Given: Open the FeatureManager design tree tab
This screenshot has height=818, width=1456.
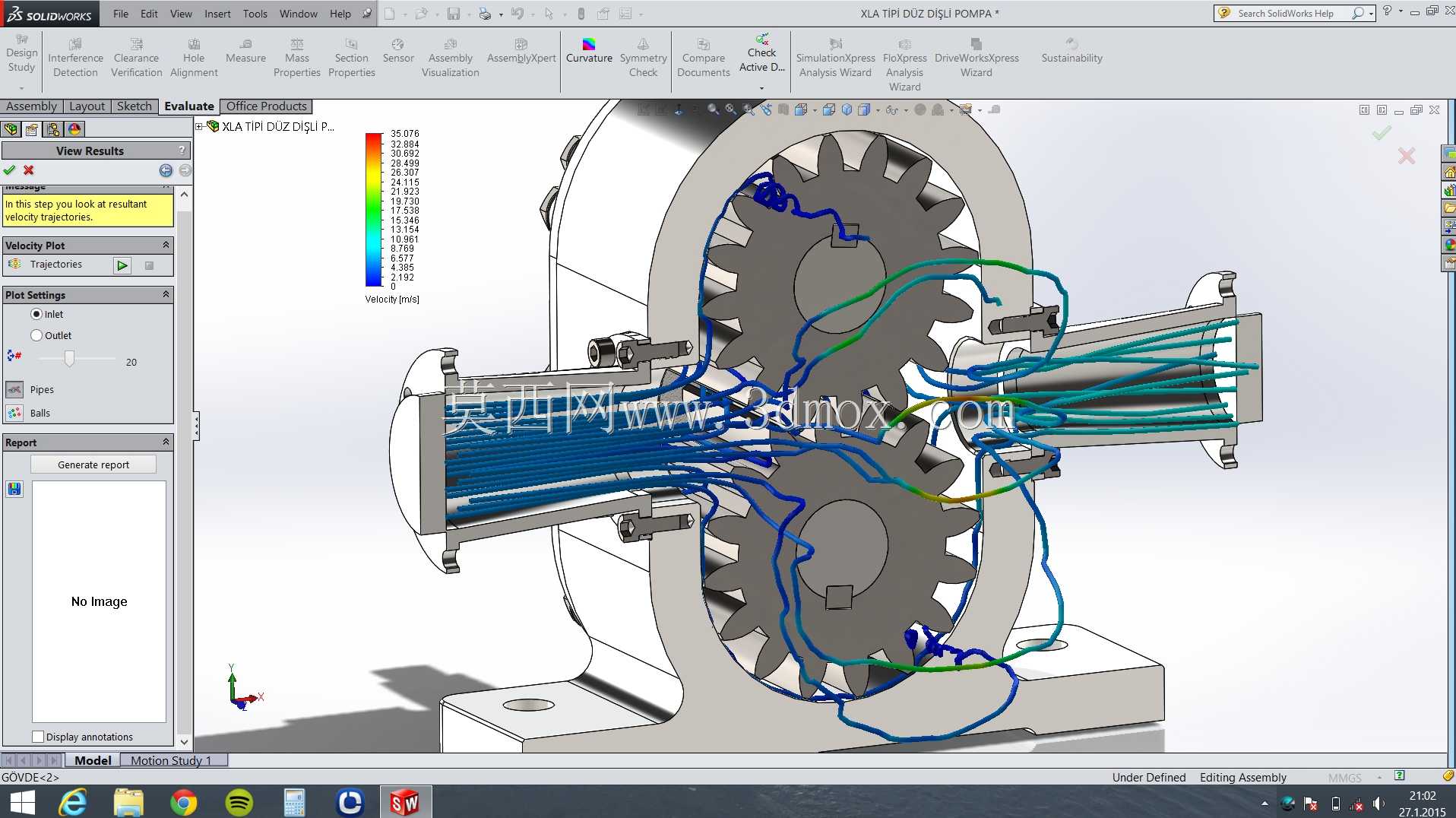Looking at the screenshot, I should pyautogui.click(x=11, y=129).
